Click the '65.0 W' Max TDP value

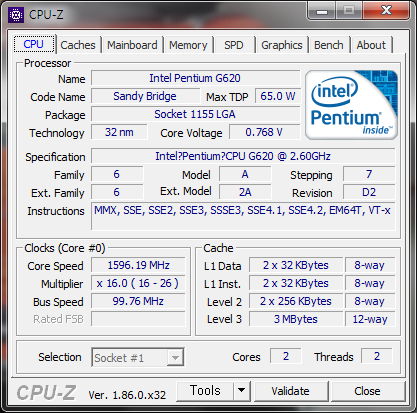[278, 96]
